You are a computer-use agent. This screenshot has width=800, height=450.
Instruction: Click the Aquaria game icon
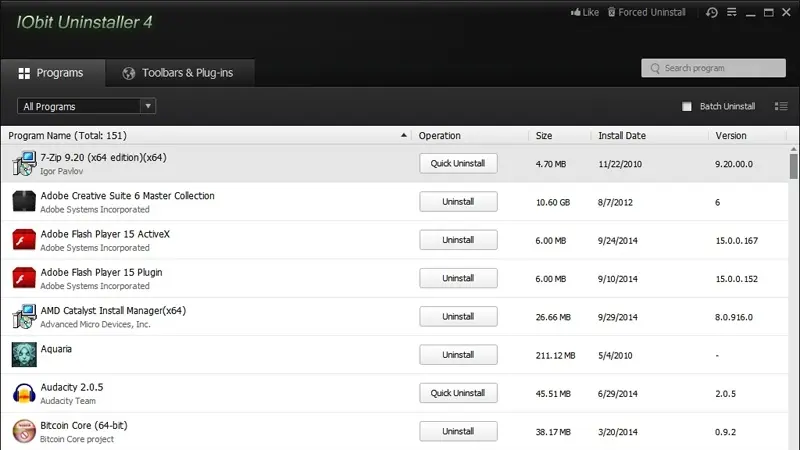[24, 355]
